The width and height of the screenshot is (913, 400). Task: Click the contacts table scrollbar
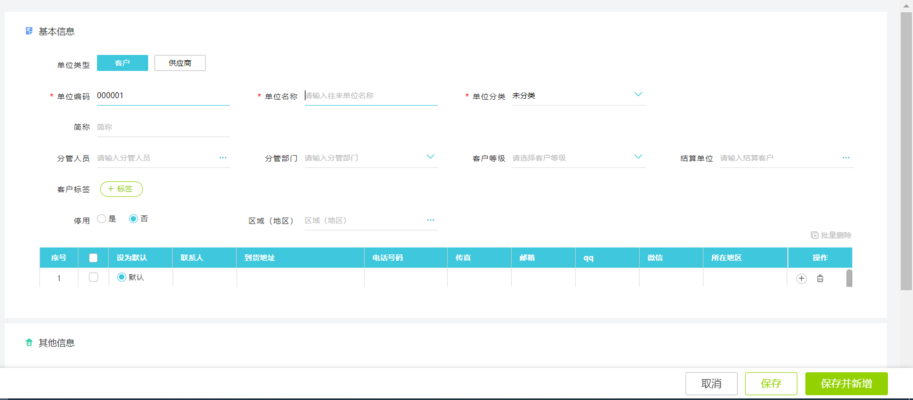850,278
